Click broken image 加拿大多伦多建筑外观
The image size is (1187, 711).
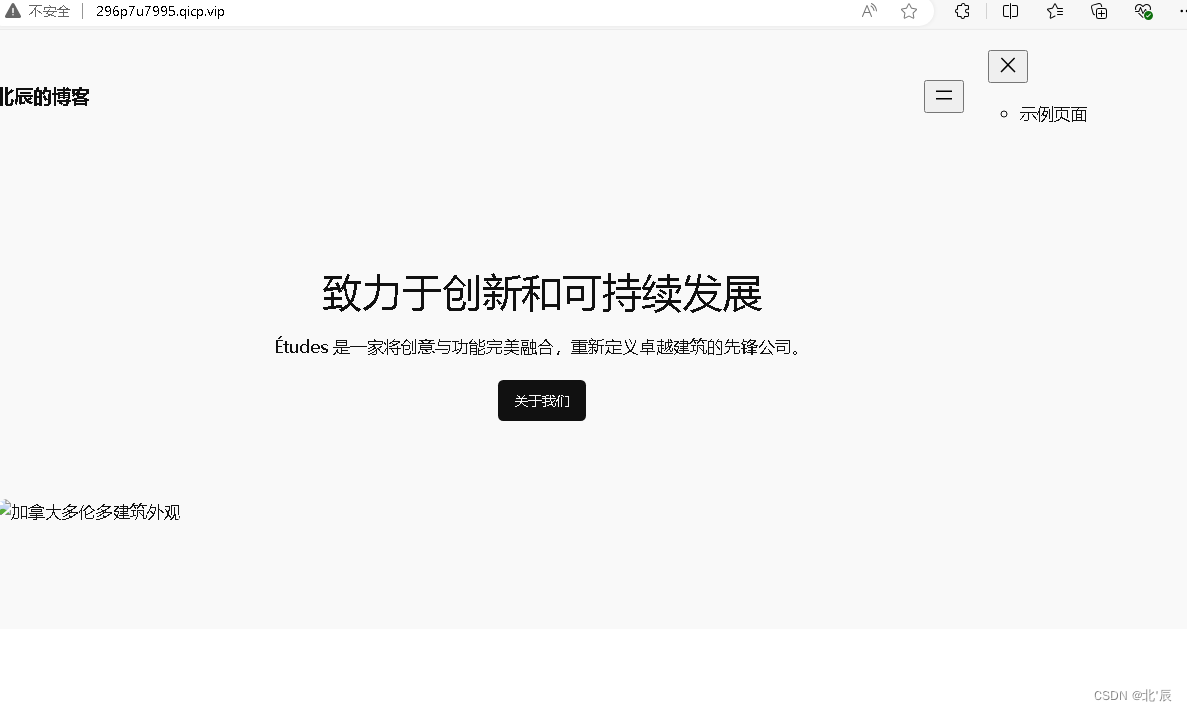click(x=90, y=512)
